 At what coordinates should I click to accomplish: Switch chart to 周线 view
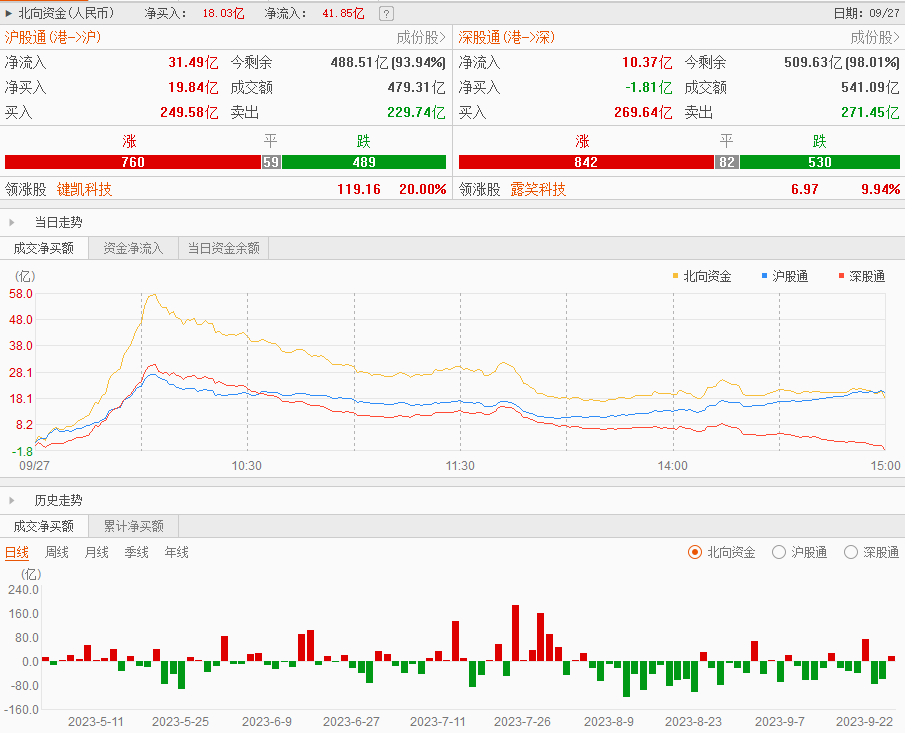57,552
